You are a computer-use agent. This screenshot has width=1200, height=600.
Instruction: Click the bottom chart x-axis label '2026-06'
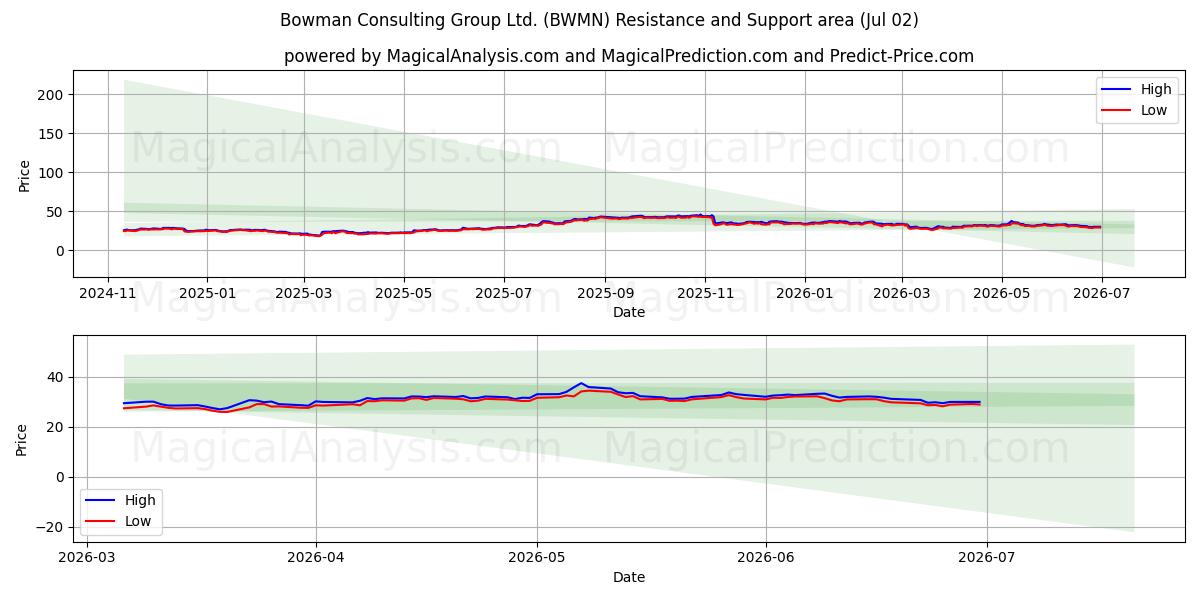(x=766, y=559)
